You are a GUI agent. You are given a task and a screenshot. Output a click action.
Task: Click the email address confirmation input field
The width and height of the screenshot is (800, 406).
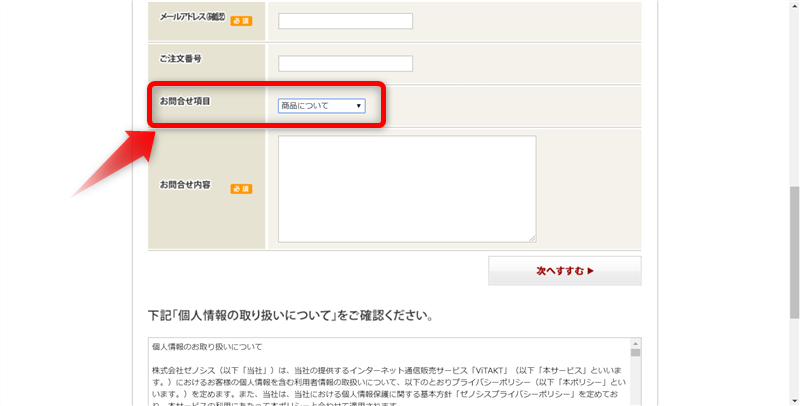[x=345, y=21]
